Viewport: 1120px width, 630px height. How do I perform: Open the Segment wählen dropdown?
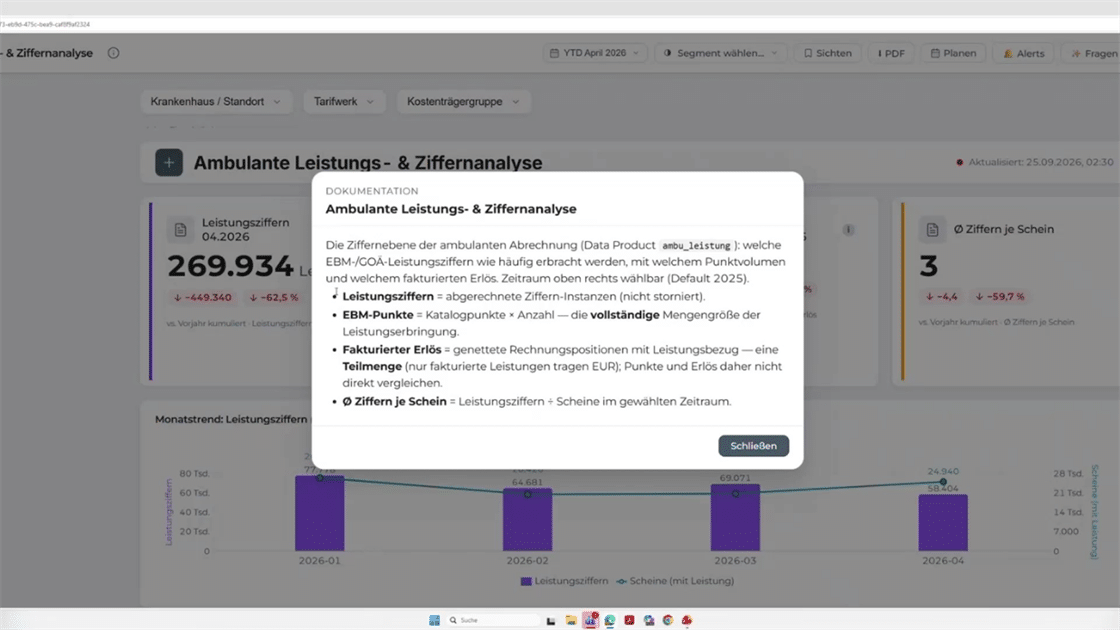click(721, 53)
